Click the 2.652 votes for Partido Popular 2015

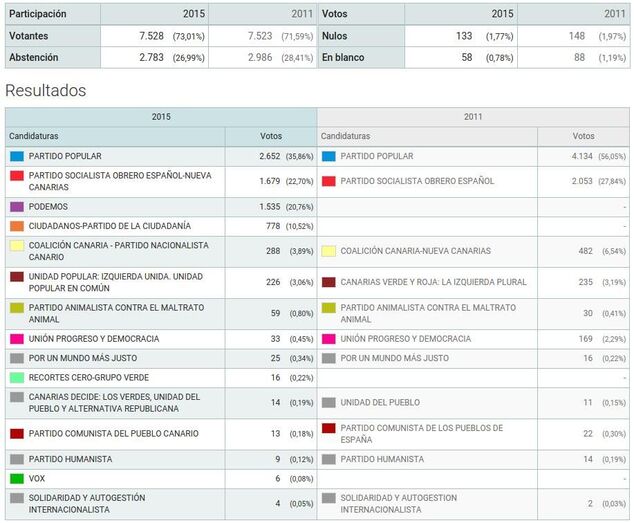[270, 156]
